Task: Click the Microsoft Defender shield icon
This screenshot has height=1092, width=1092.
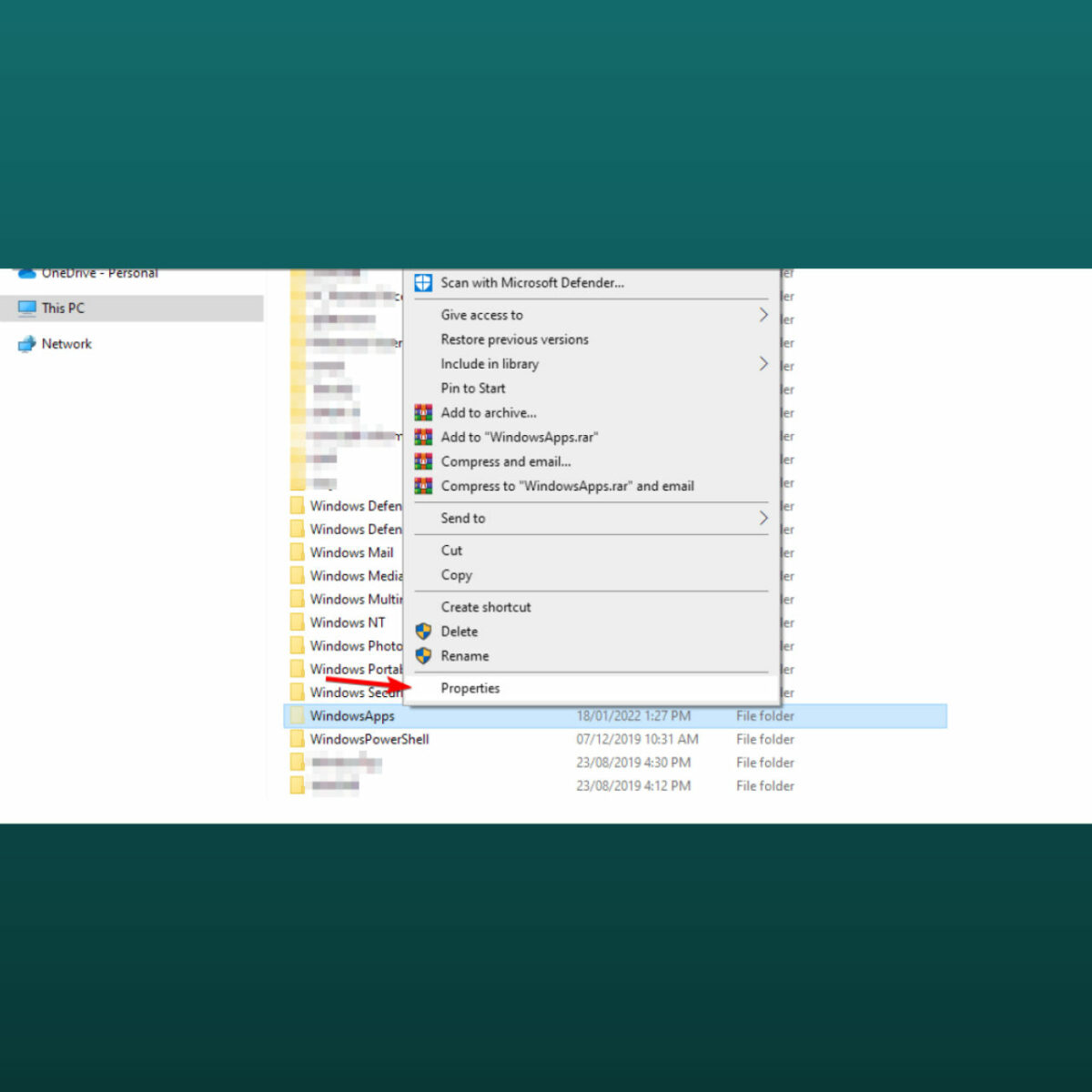Action: point(423,283)
